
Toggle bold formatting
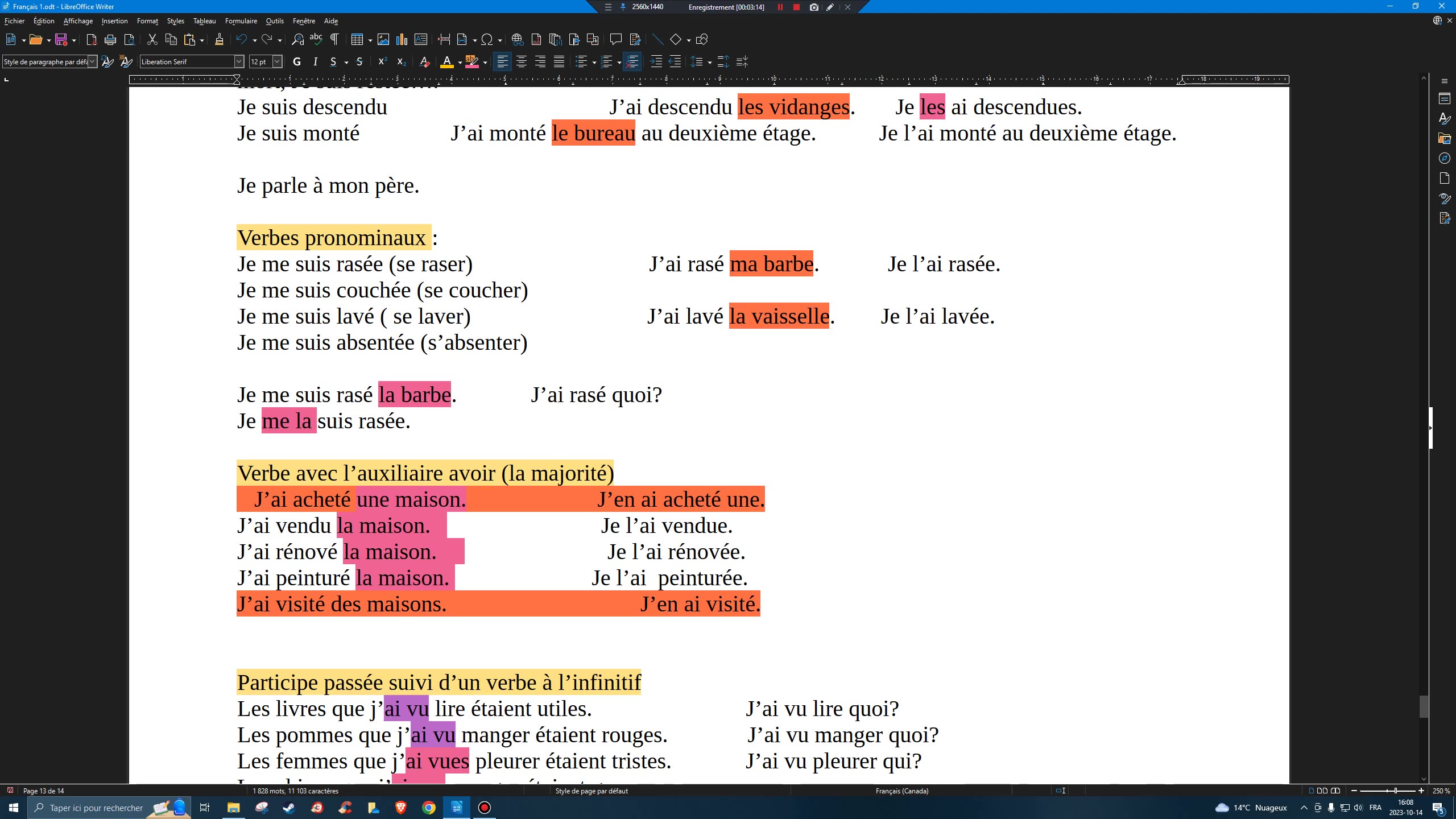click(296, 61)
